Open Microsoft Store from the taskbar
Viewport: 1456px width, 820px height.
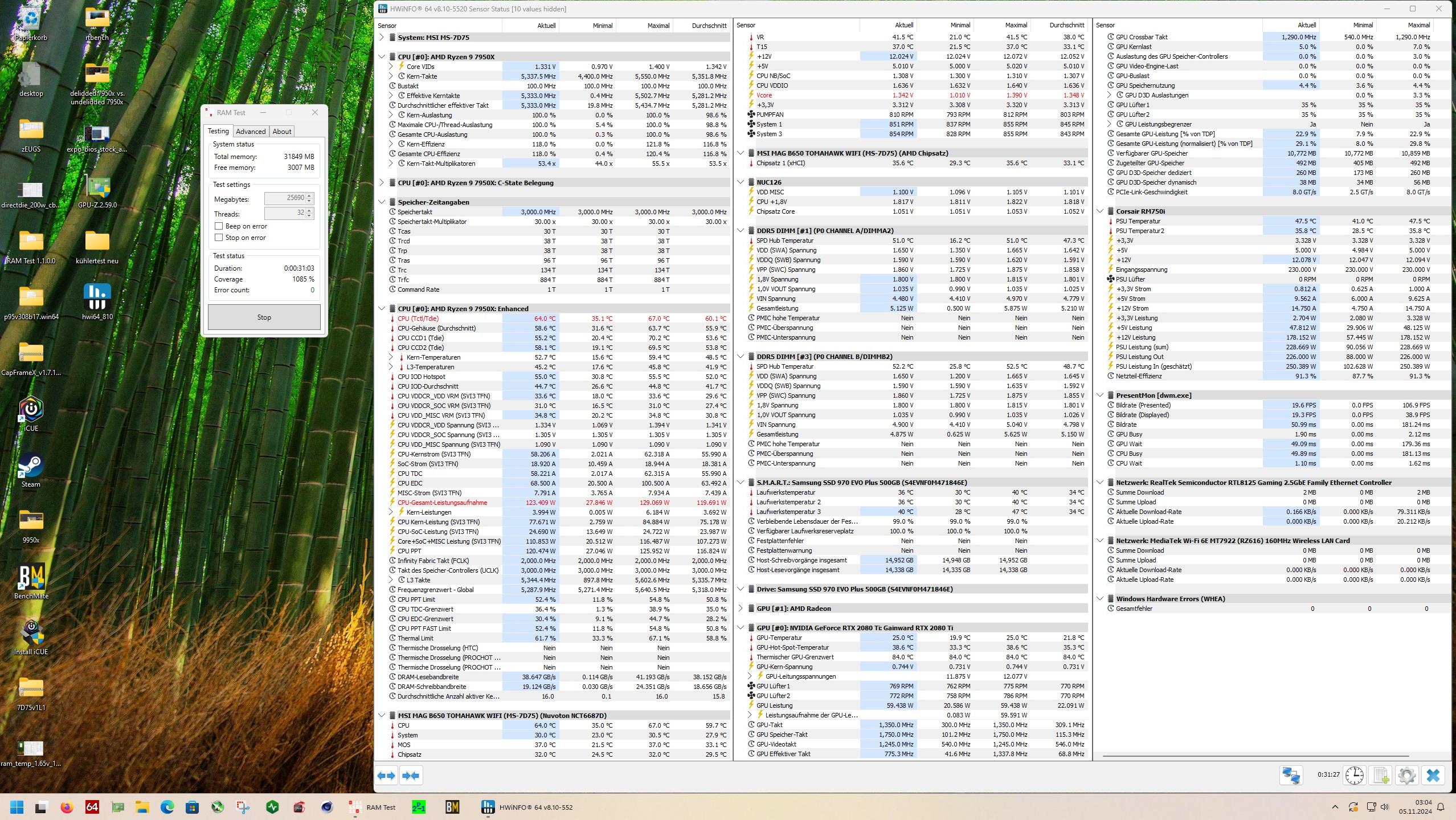(192, 807)
